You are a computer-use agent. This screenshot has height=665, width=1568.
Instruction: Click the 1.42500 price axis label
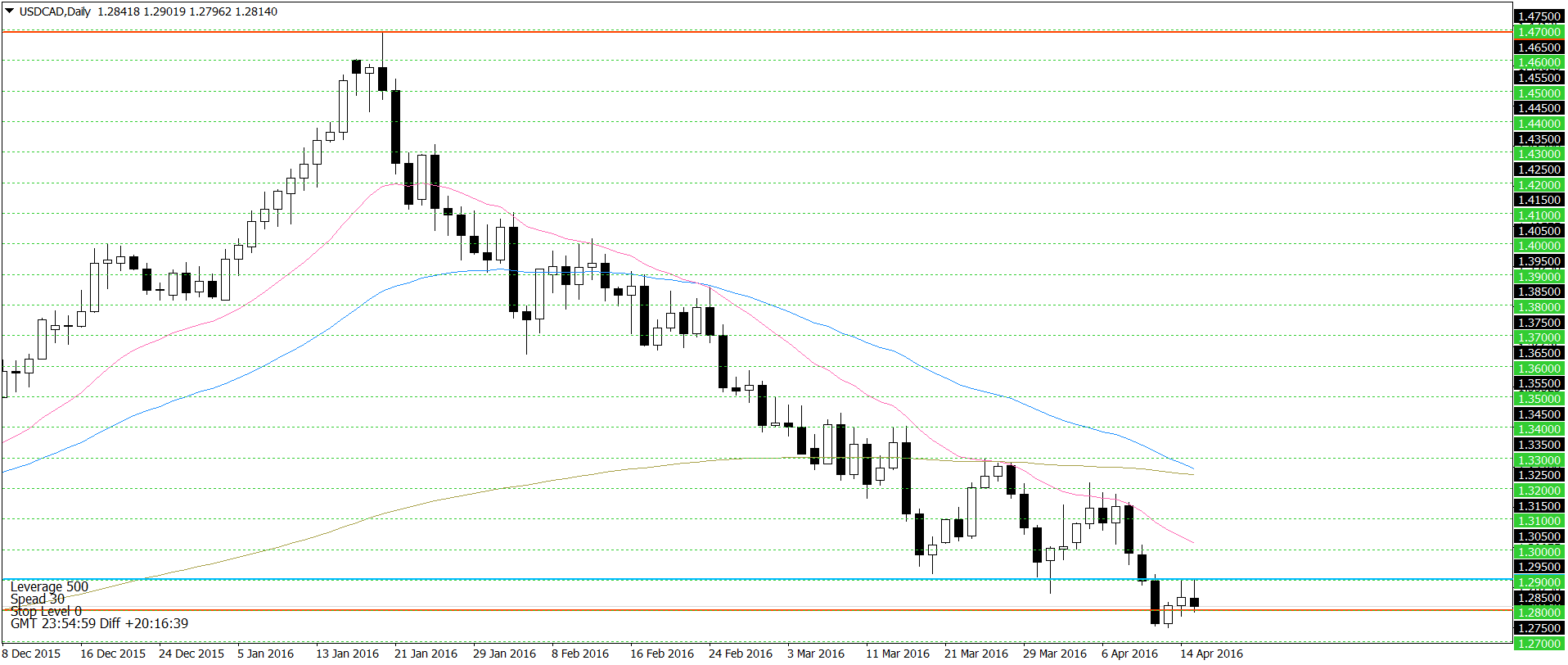coord(1539,170)
